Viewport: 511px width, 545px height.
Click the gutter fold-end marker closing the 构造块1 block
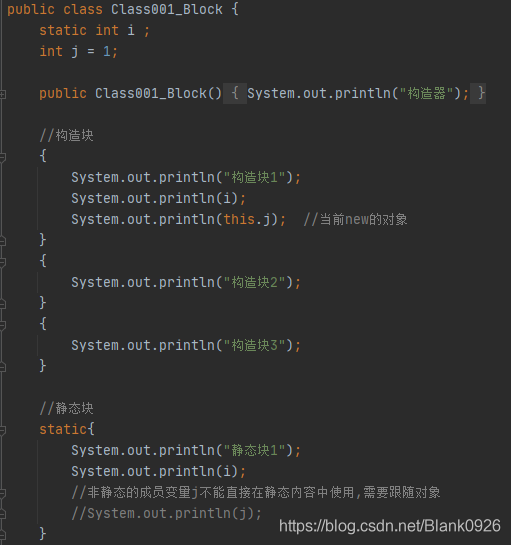point(2,241)
